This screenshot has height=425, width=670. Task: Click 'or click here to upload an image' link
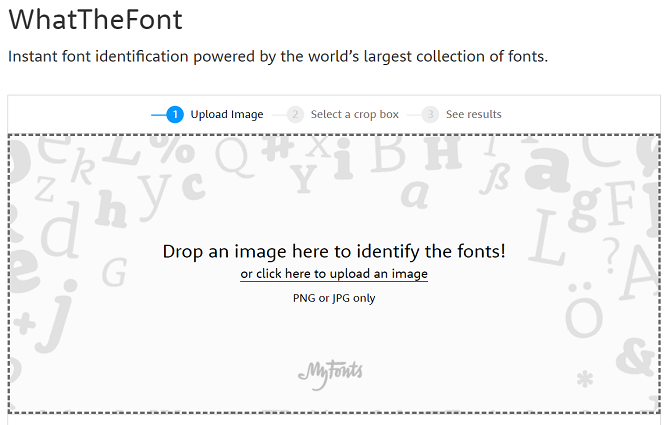[x=334, y=274]
